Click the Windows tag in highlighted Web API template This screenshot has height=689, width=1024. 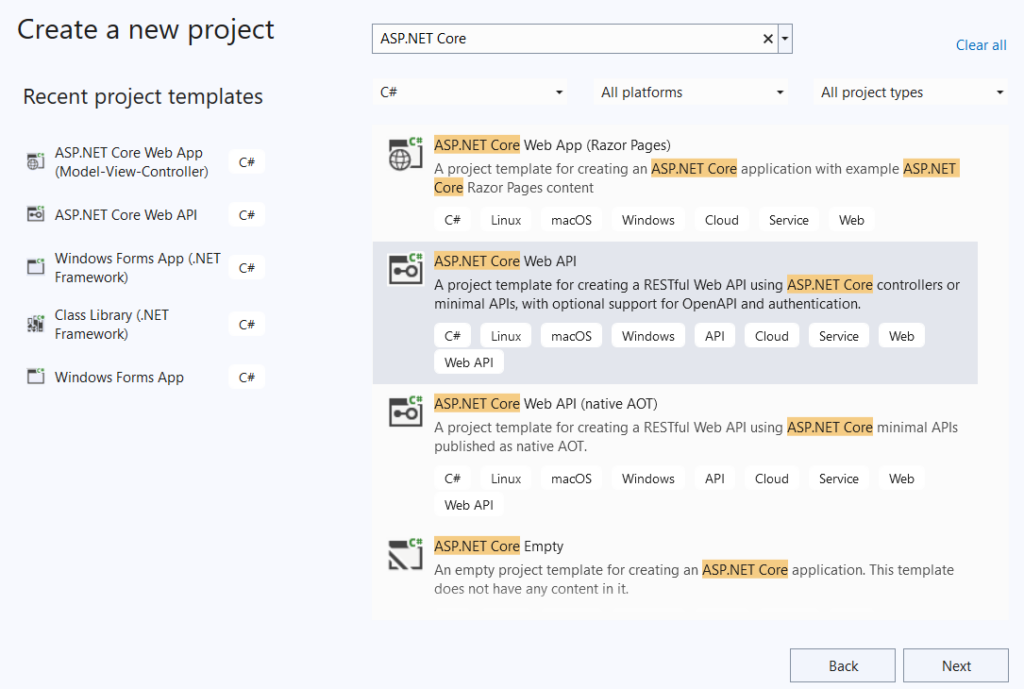tap(648, 336)
